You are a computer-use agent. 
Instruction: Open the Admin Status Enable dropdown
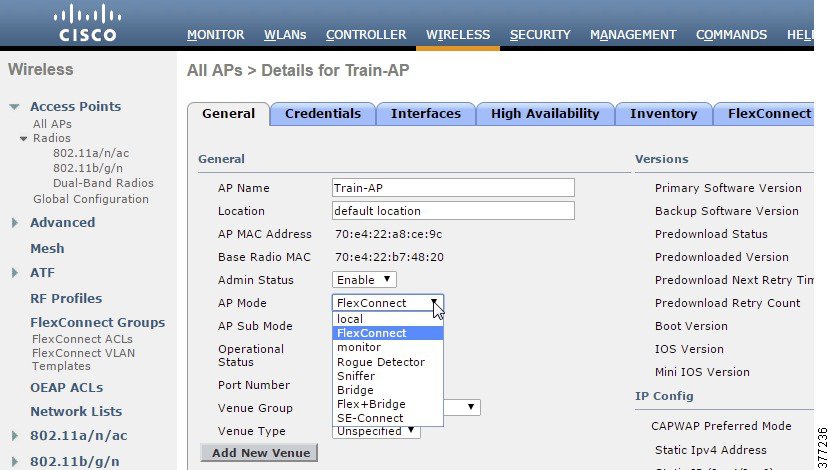pos(364,280)
